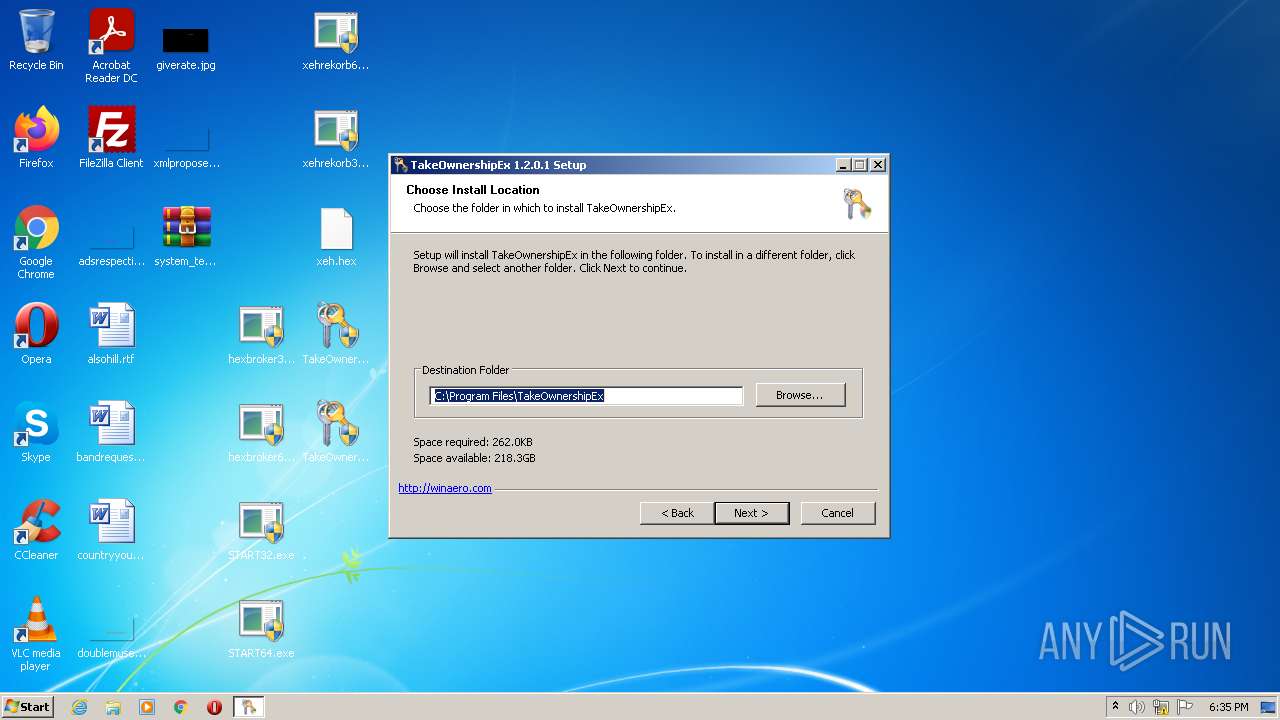The width and height of the screenshot is (1280, 720).
Task: Visit the http://winaero.com link
Action: click(445, 488)
